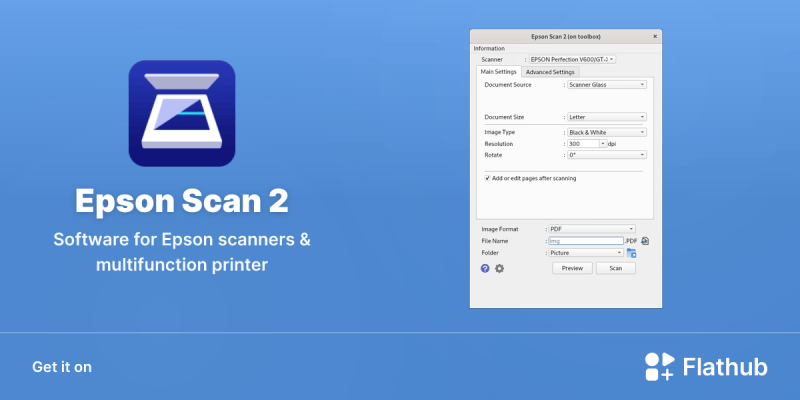Viewport: 800px width, 400px height.
Task: Open the help question mark icon
Action: (485, 268)
